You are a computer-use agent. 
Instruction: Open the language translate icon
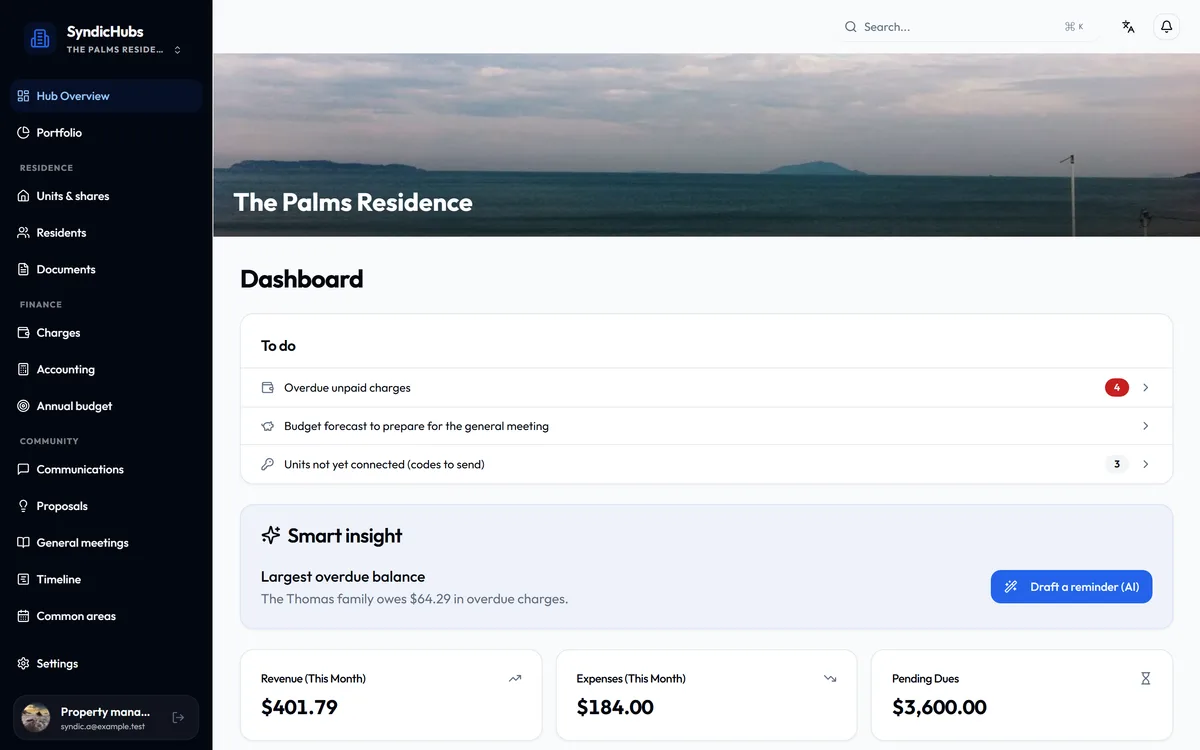(x=1128, y=27)
